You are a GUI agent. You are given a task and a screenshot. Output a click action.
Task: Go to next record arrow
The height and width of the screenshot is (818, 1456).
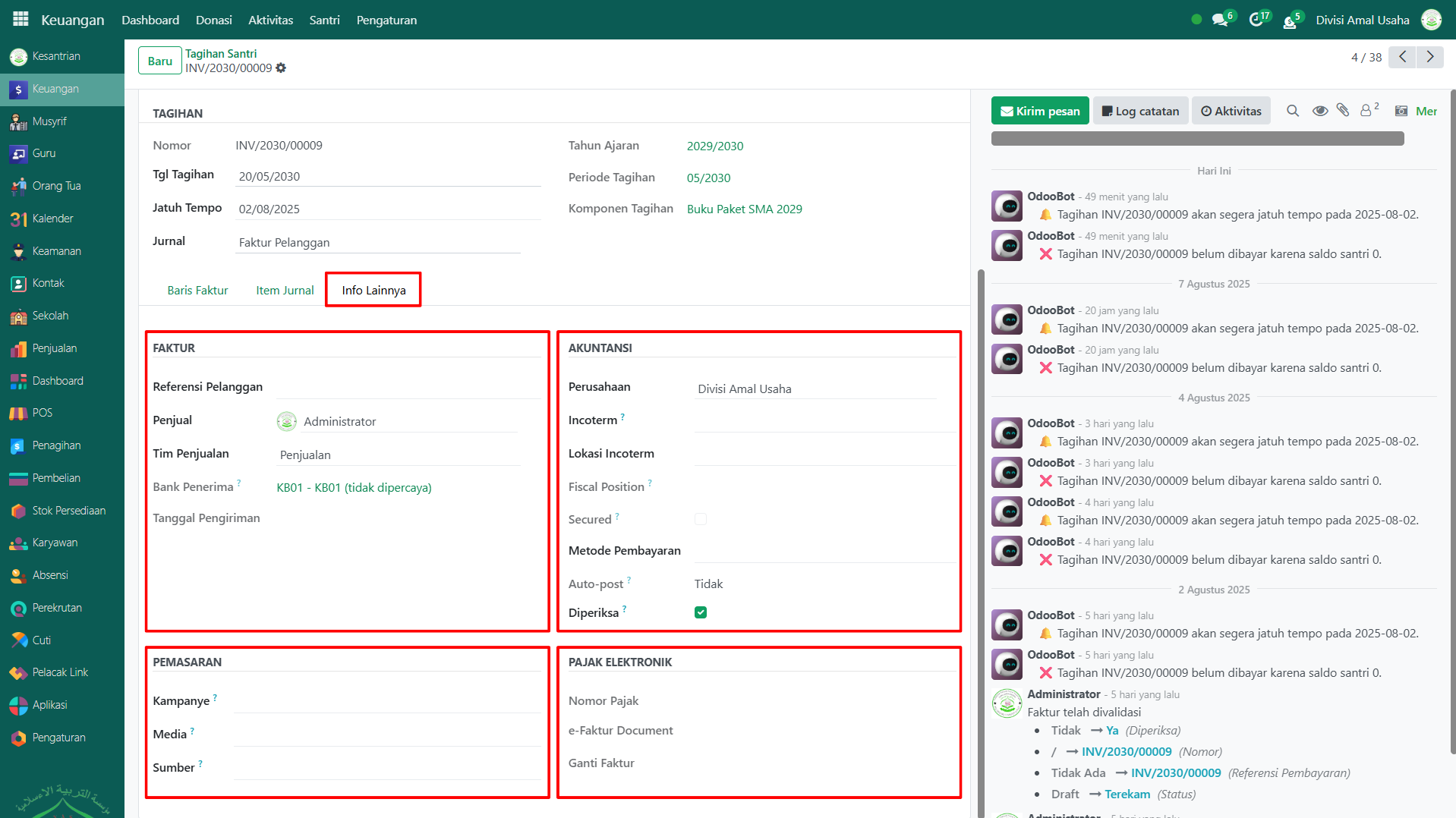tap(1430, 57)
